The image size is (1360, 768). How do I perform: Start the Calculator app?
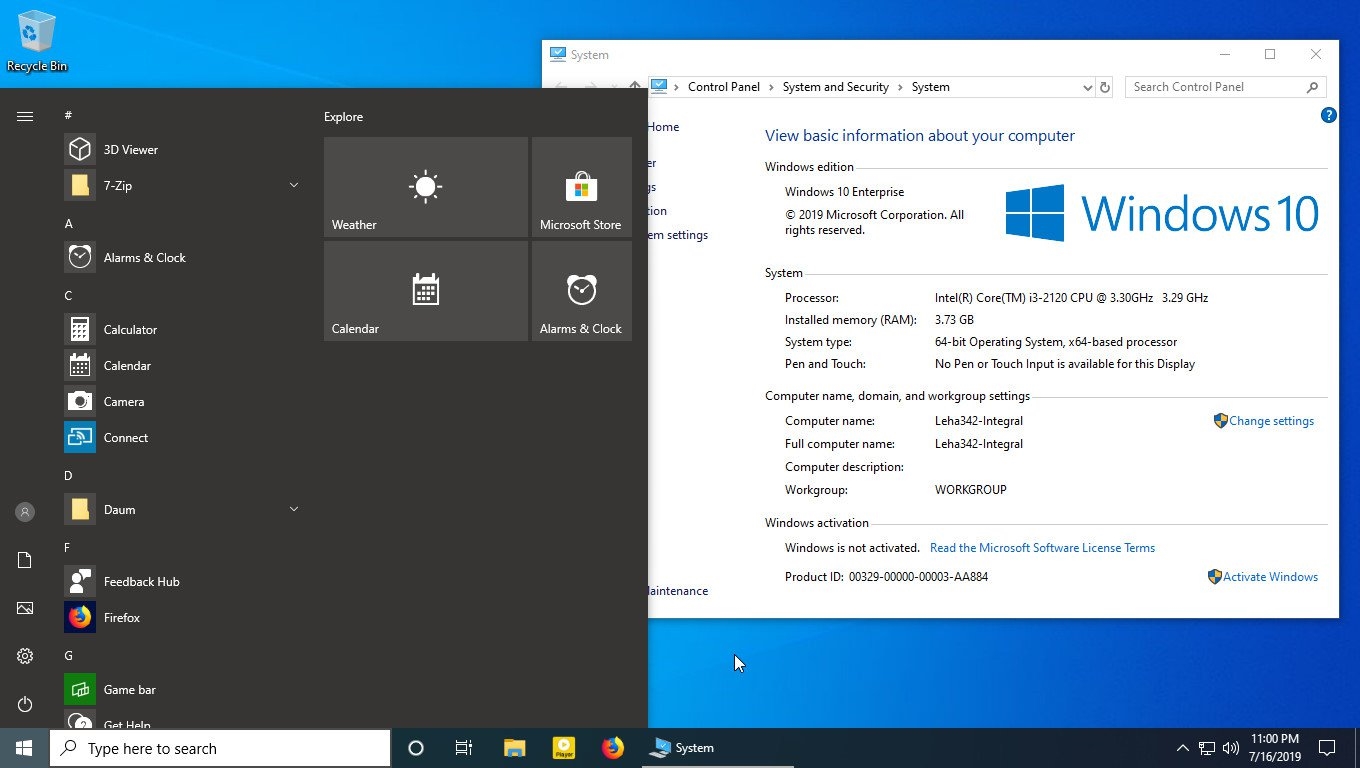coord(182,330)
